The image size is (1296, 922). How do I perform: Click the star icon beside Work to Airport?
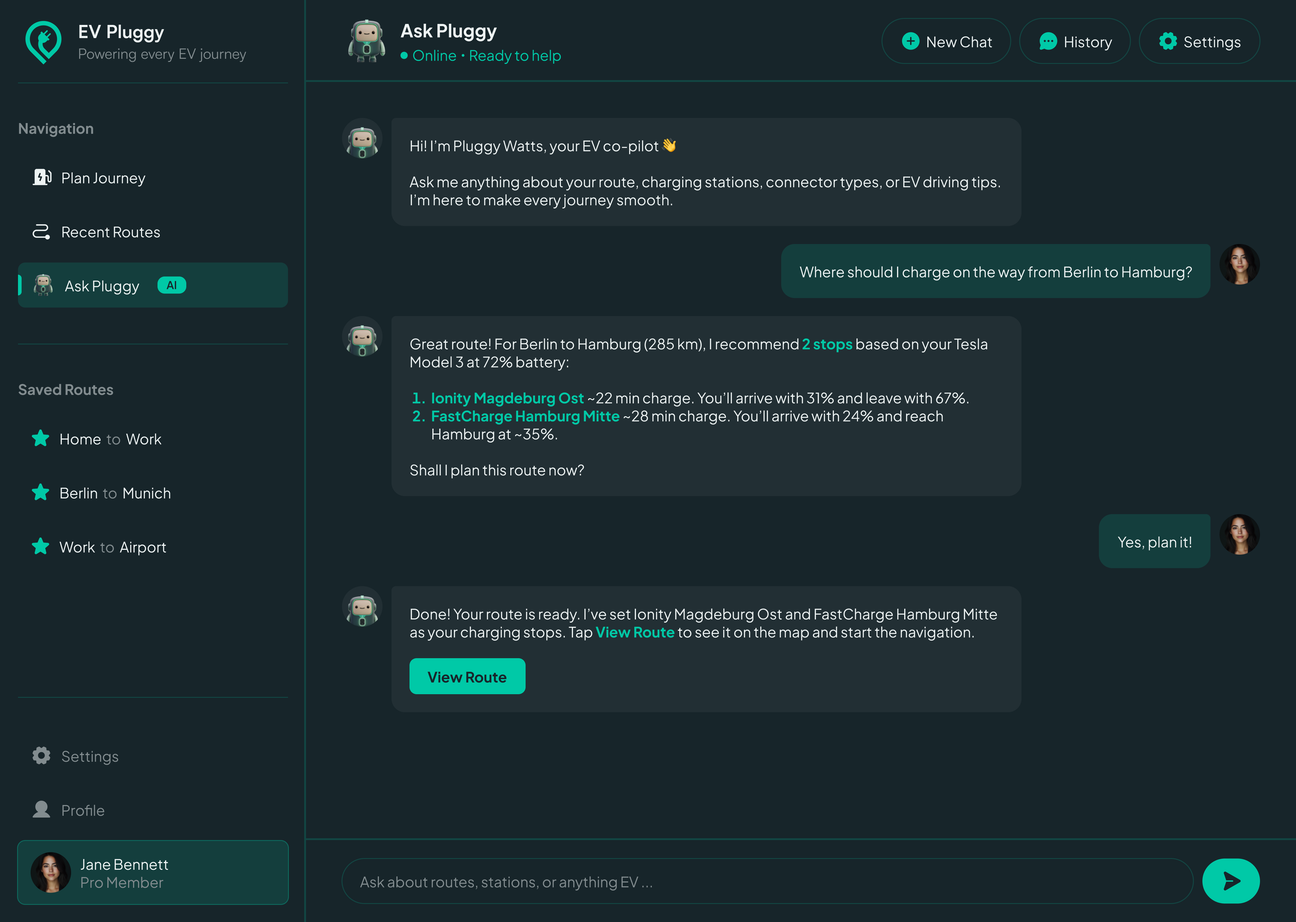pos(40,546)
